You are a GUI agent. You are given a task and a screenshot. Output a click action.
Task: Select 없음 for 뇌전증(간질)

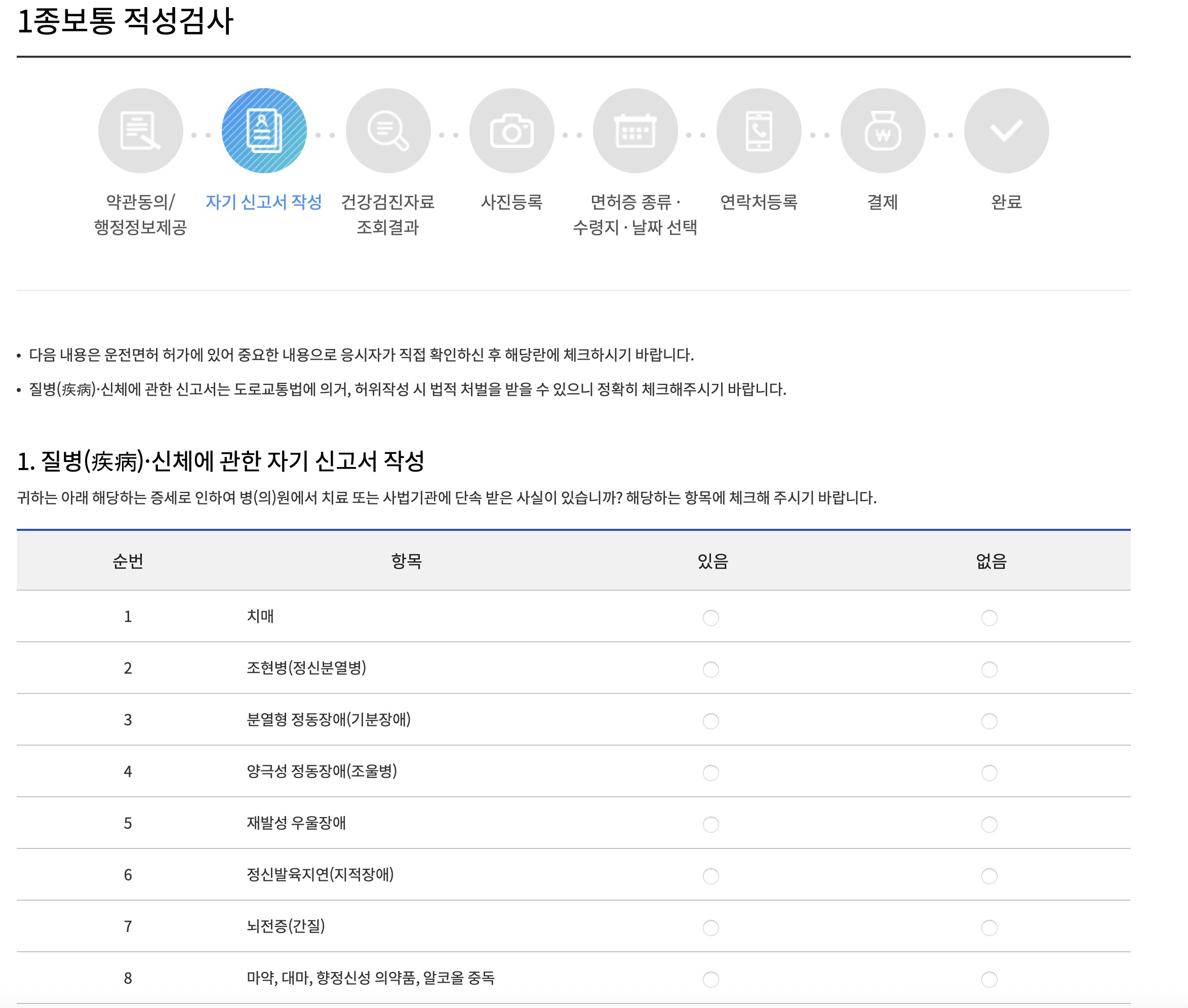tap(988, 927)
